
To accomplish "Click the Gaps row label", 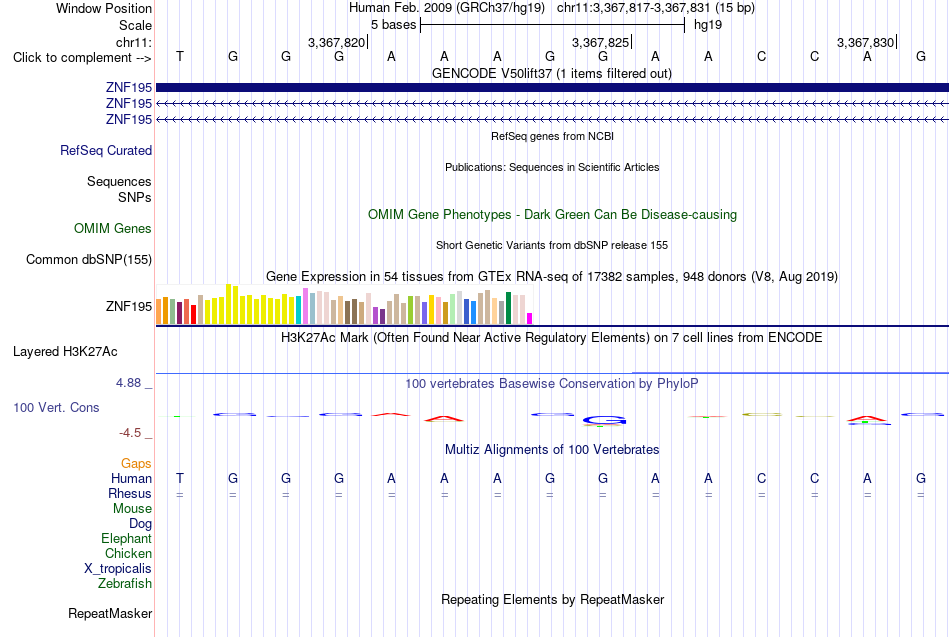I will click(x=136, y=464).
